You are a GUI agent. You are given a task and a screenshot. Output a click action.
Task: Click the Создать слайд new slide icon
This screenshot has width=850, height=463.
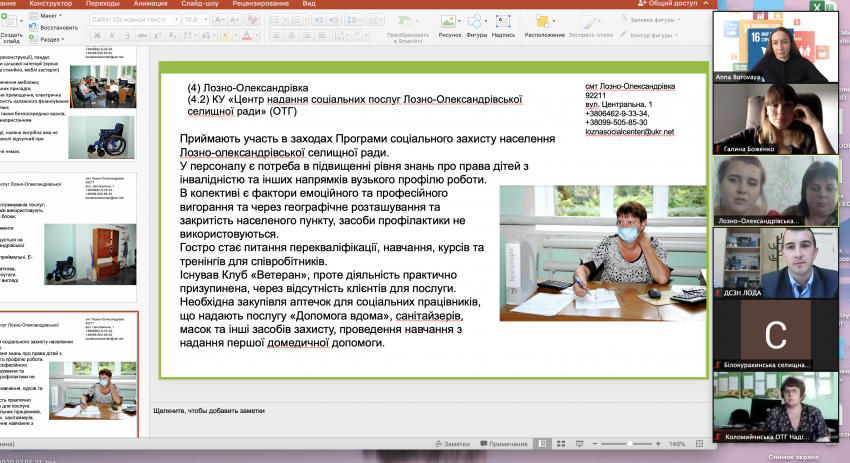click(x=8, y=22)
